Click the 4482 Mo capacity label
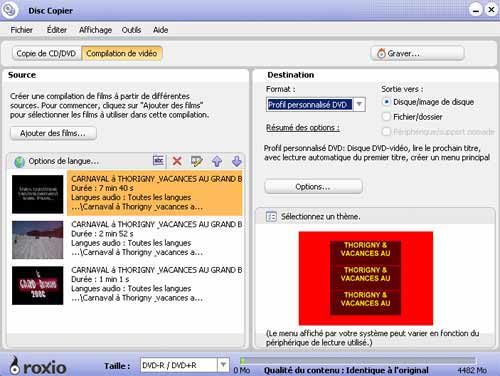The width and height of the screenshot is (500, 376). click(x=472, y=370)
